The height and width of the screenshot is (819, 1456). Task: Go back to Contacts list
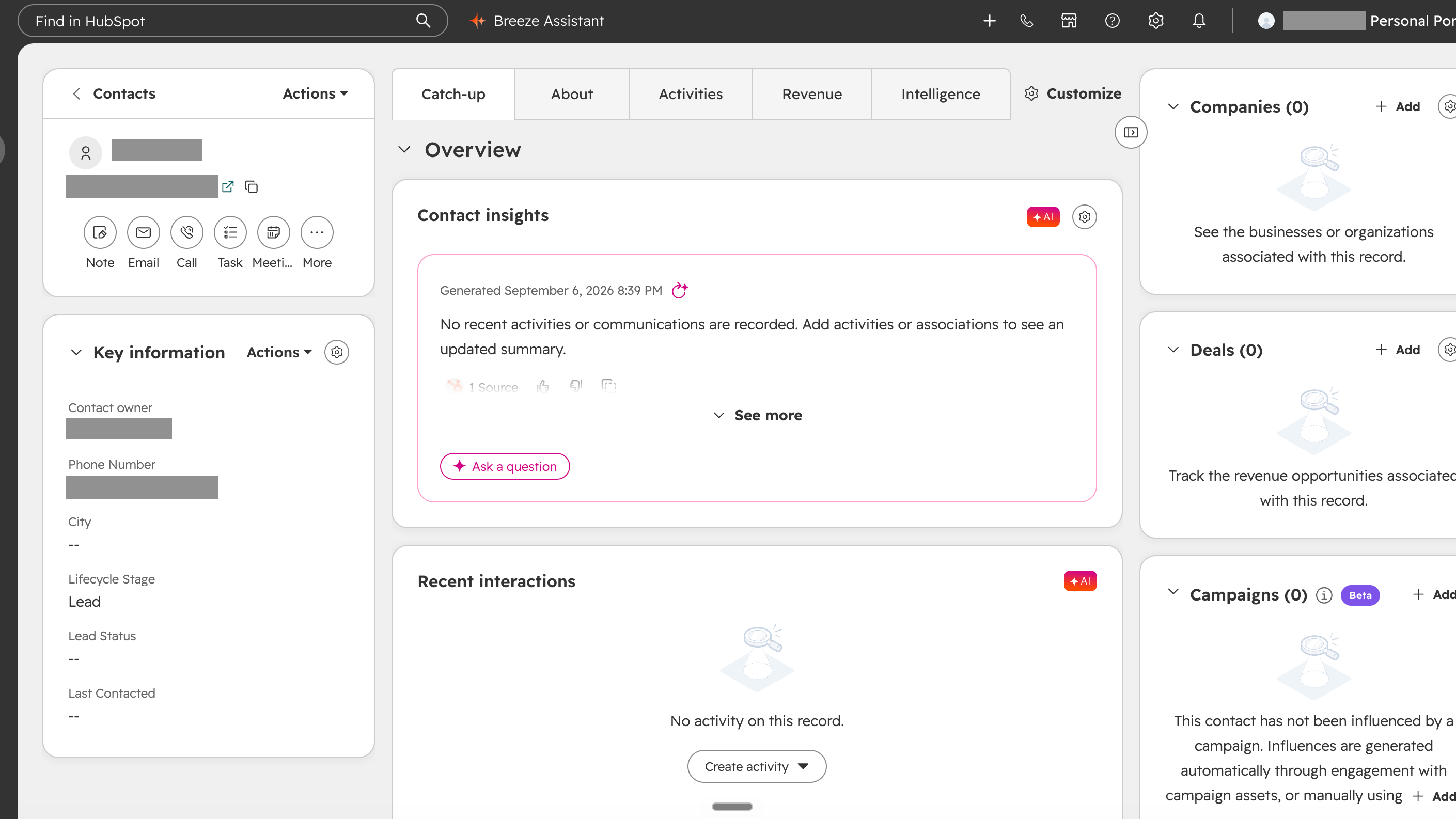pyautogui.click(x=114, y=93)
